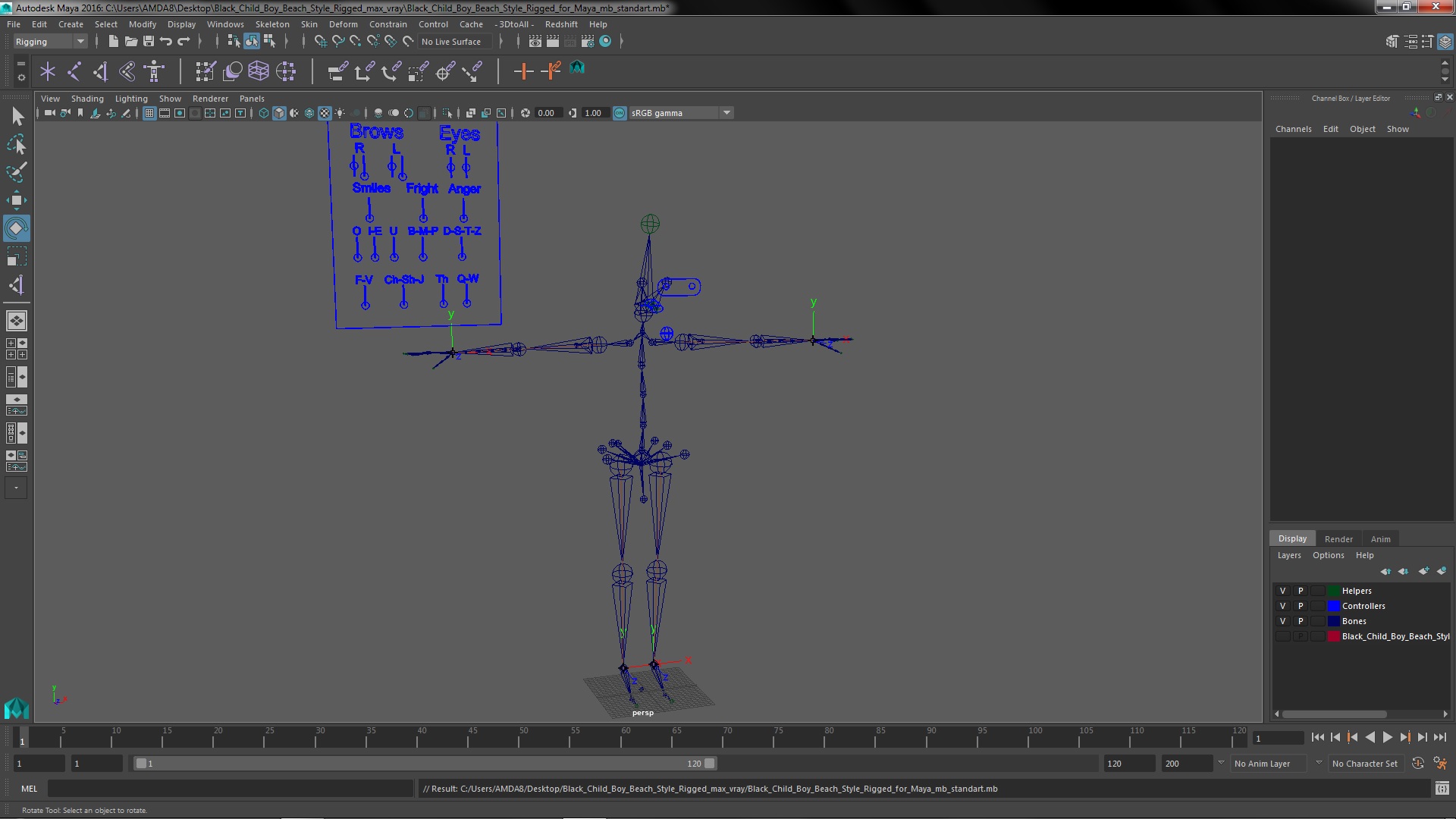Click the Cluster deformer shelf icon
The height and width of the screenshot is (819, 1456).
coord(286,72)
